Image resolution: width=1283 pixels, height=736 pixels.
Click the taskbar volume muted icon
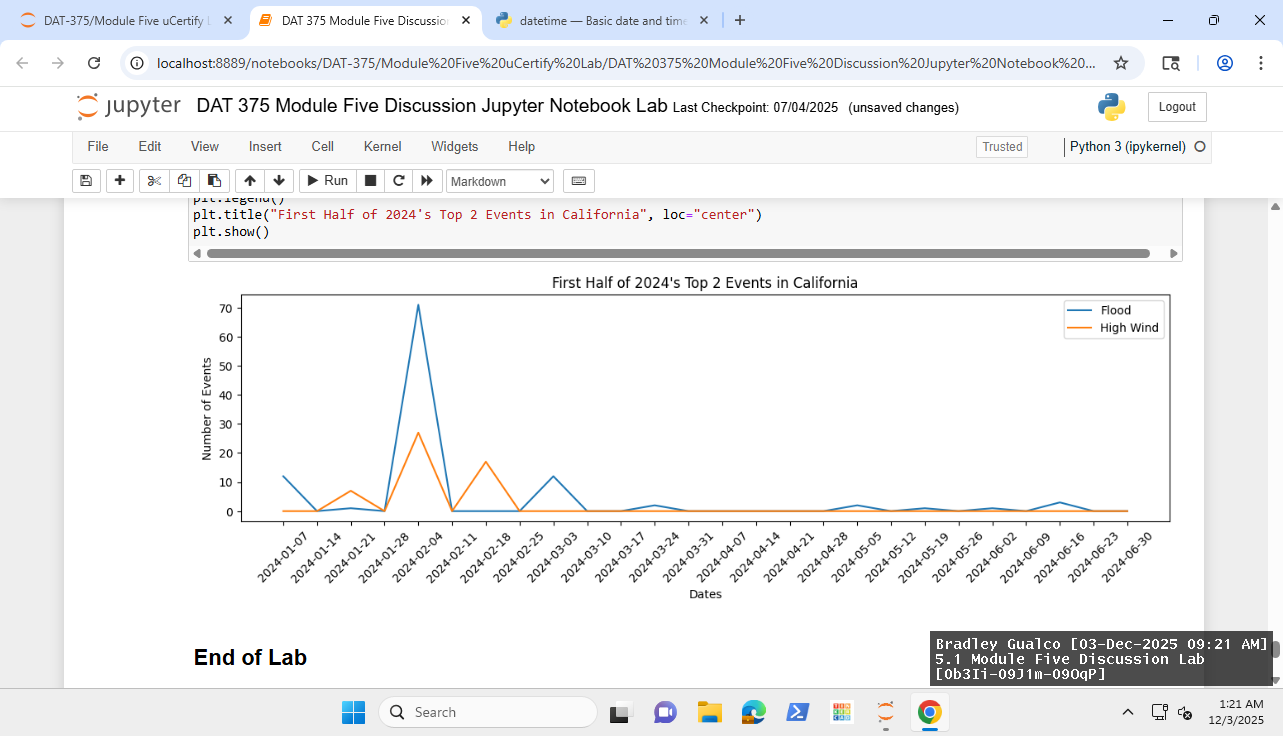pyautogui.click(x=1185, y=712)
